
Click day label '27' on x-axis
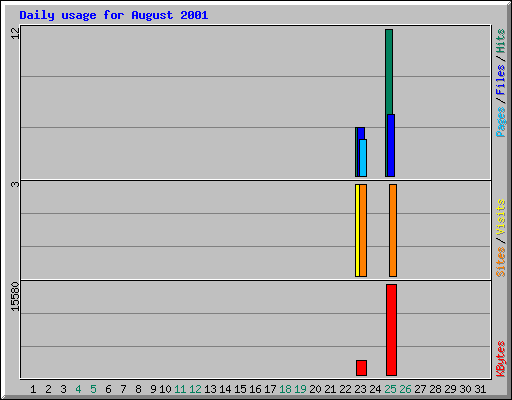click(420, 389)
